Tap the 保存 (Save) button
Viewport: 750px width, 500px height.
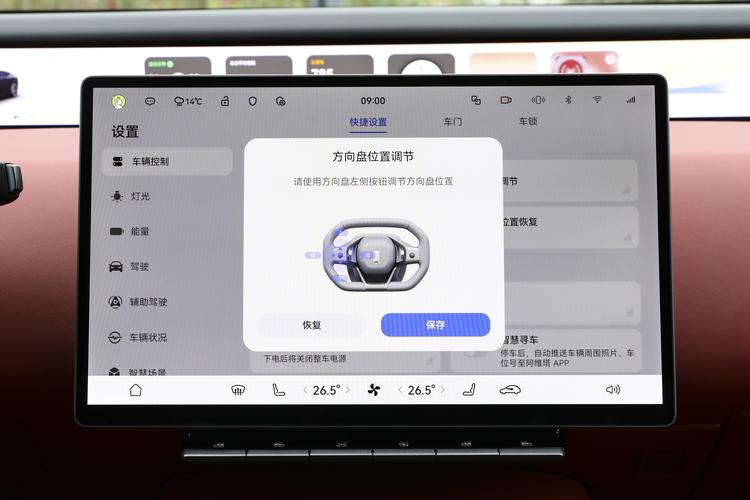click(435, 325)
